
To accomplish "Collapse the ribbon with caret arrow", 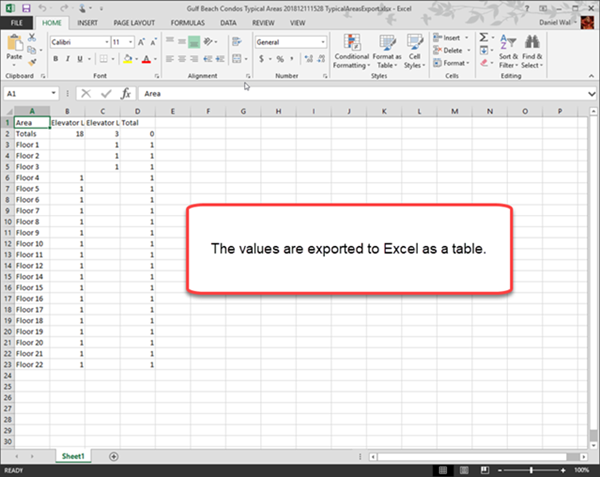I will [x=591, y=76].
